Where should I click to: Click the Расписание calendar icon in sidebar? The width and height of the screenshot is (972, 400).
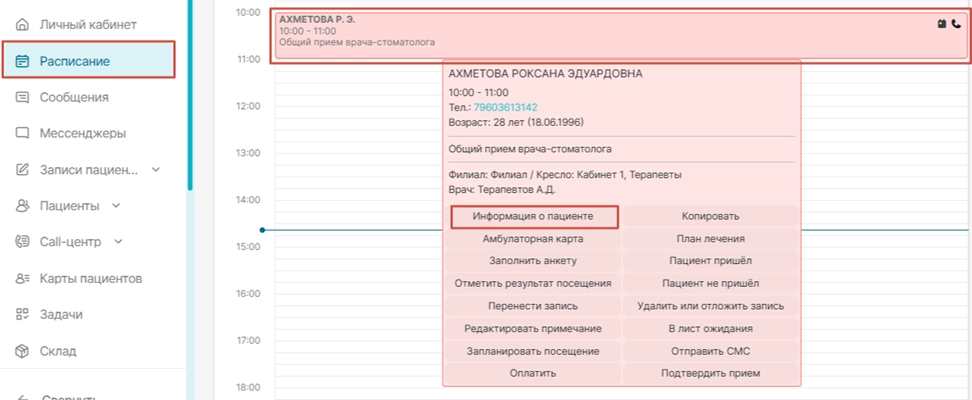21,61
